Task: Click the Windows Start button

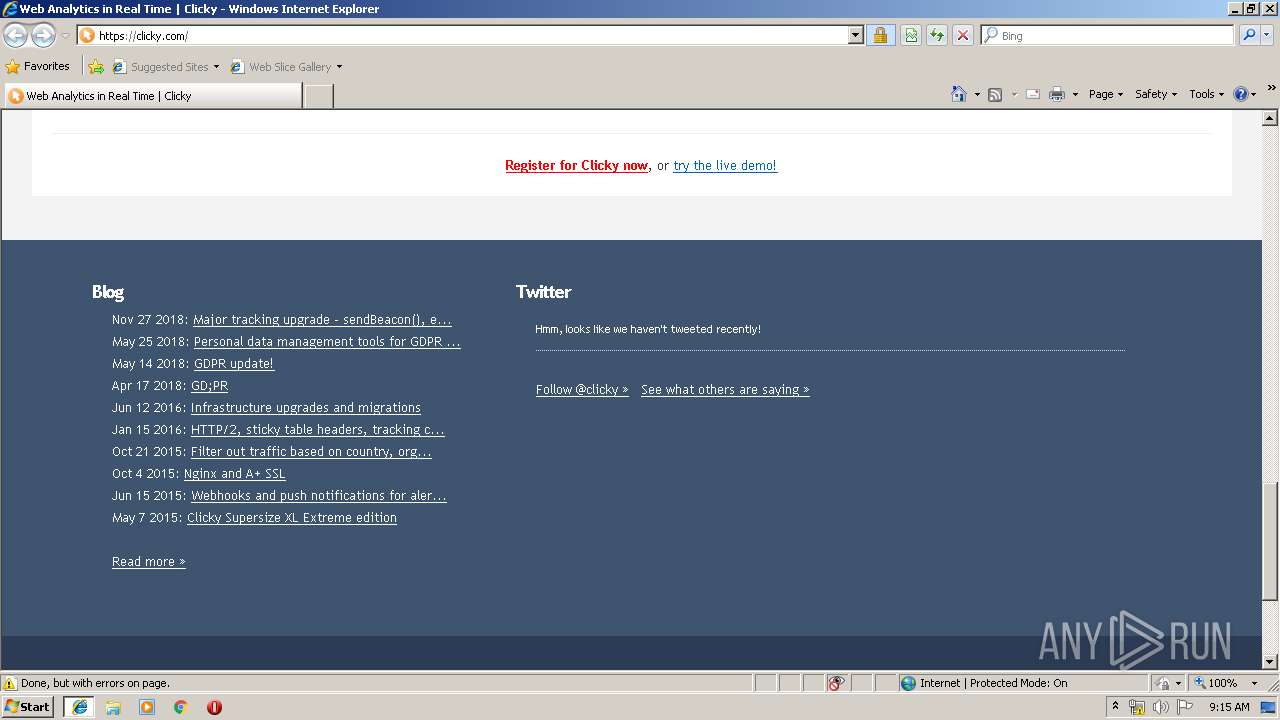Action: pos(28,707)
